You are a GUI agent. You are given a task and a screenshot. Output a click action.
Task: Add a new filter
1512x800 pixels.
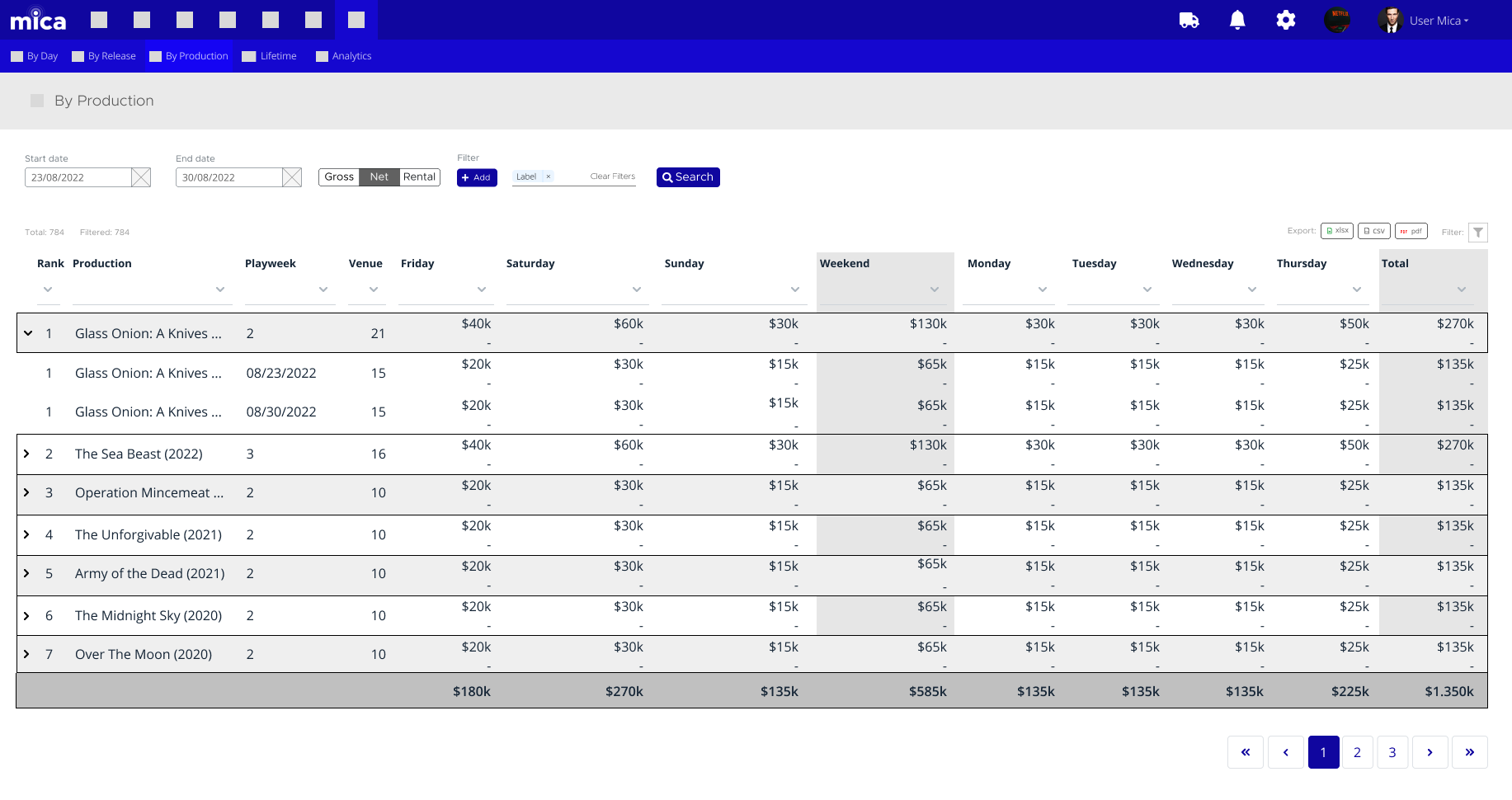point(477,177)
